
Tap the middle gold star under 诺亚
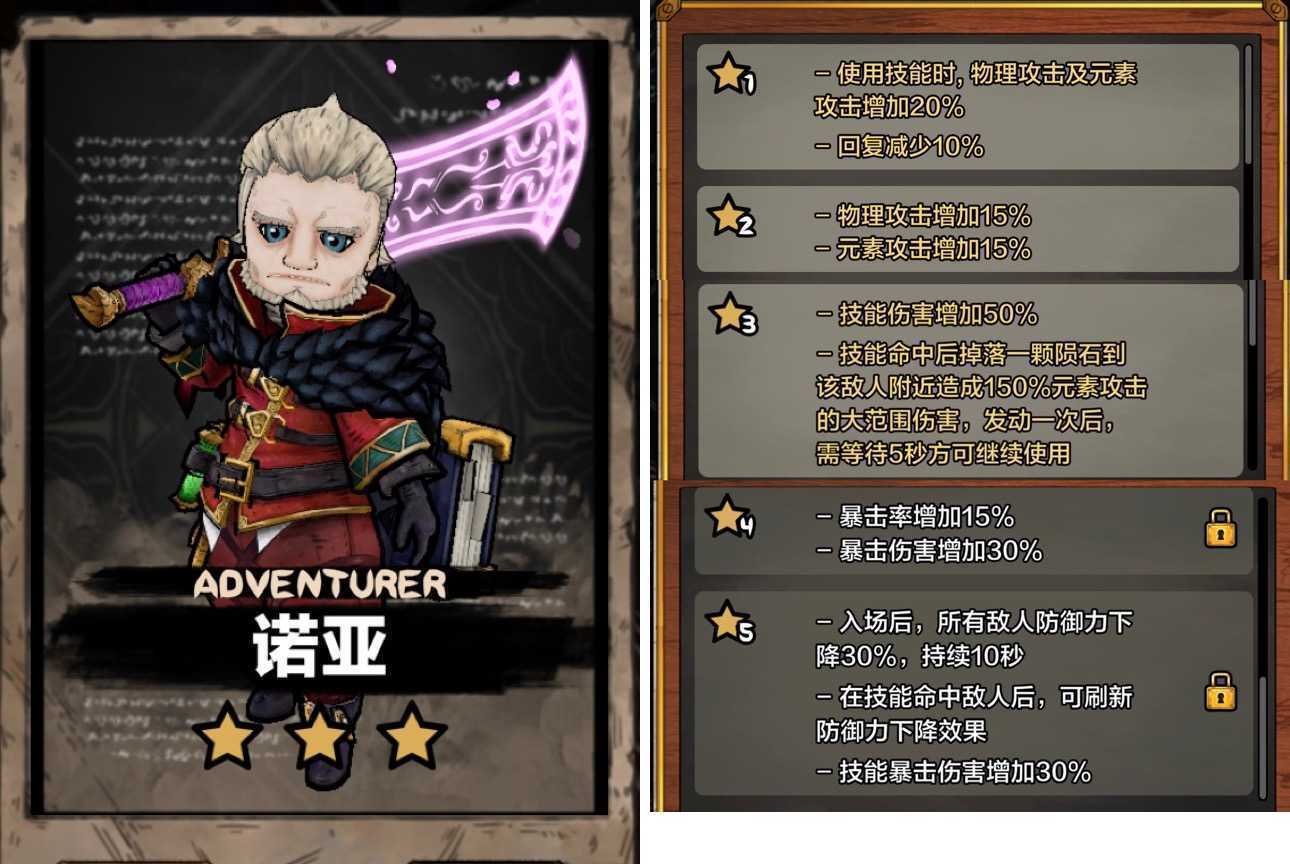319,737
